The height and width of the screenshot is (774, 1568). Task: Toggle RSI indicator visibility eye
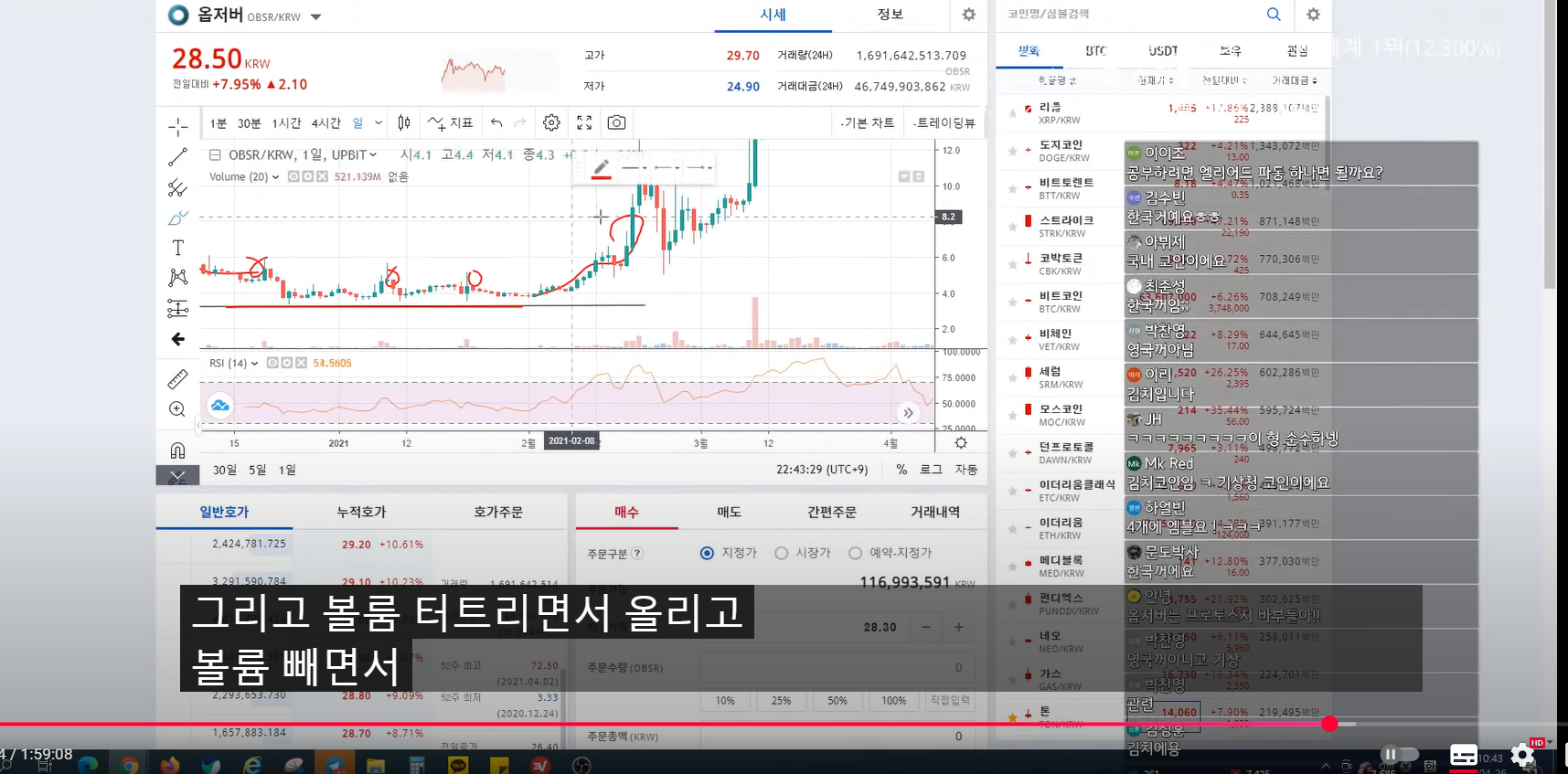coord(272,363)
